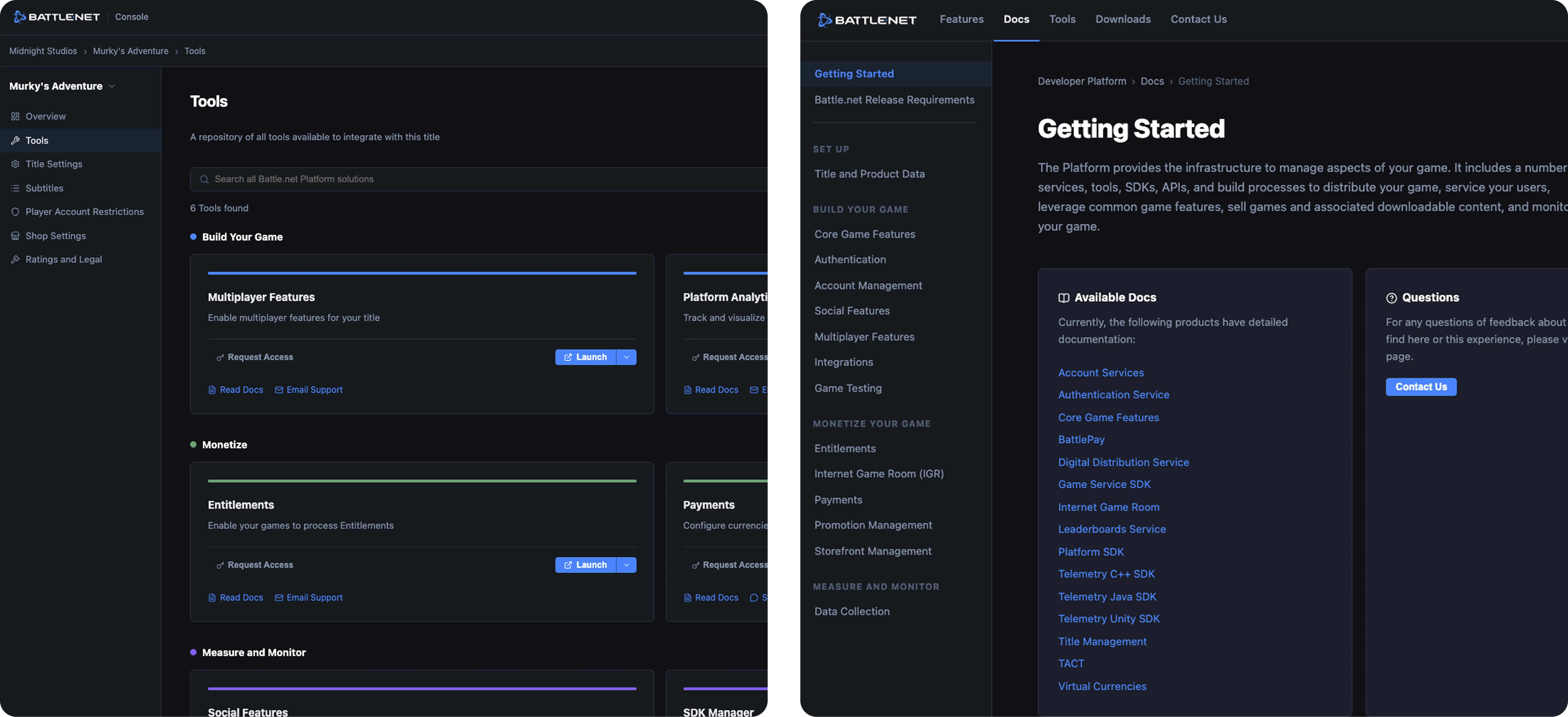The image size is (1568, 717).
Task: Open Shop Settings from the console sidebar
Action: [x=80, y=236]
